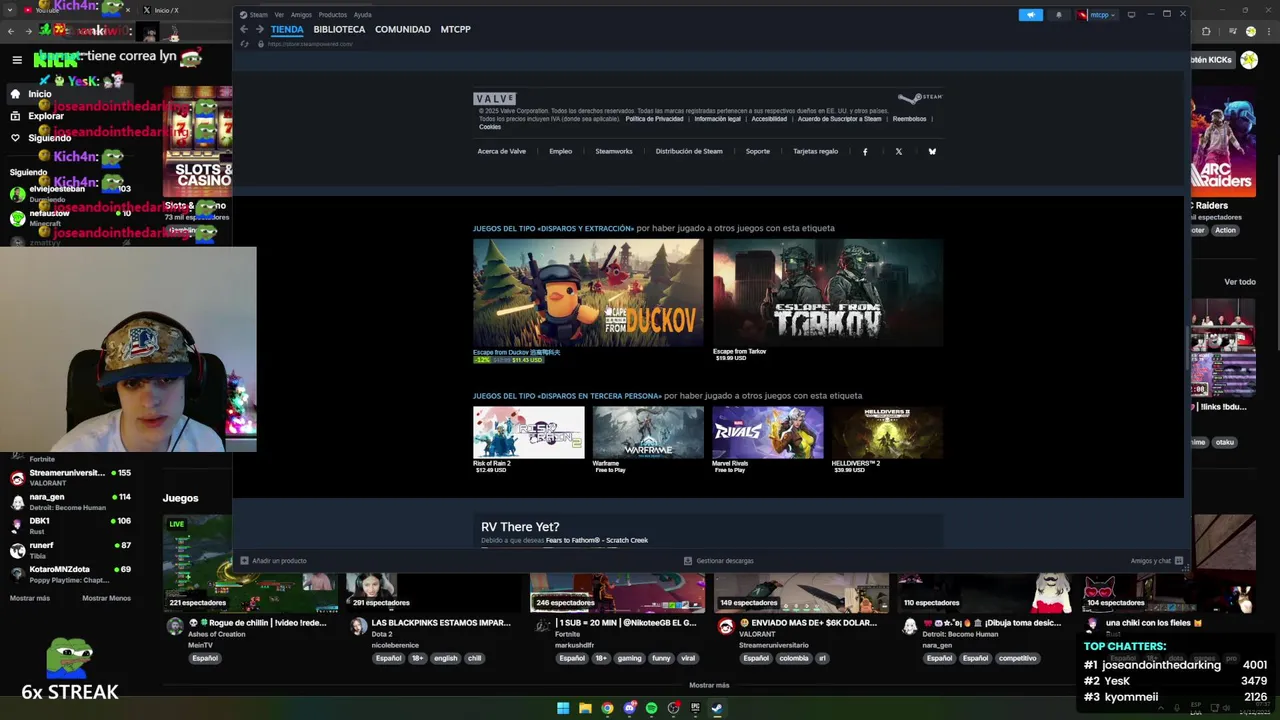This screenshot has height=720, width=1280.
Task: Open Risk of Rain 2 capsule
Action: [529, 432]
